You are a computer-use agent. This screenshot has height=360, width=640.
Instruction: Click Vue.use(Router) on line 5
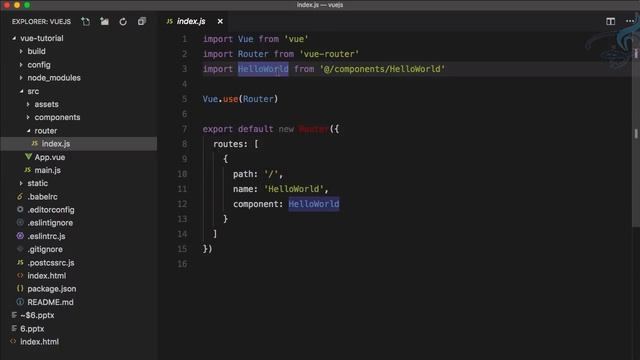click(x=240, y=99)
